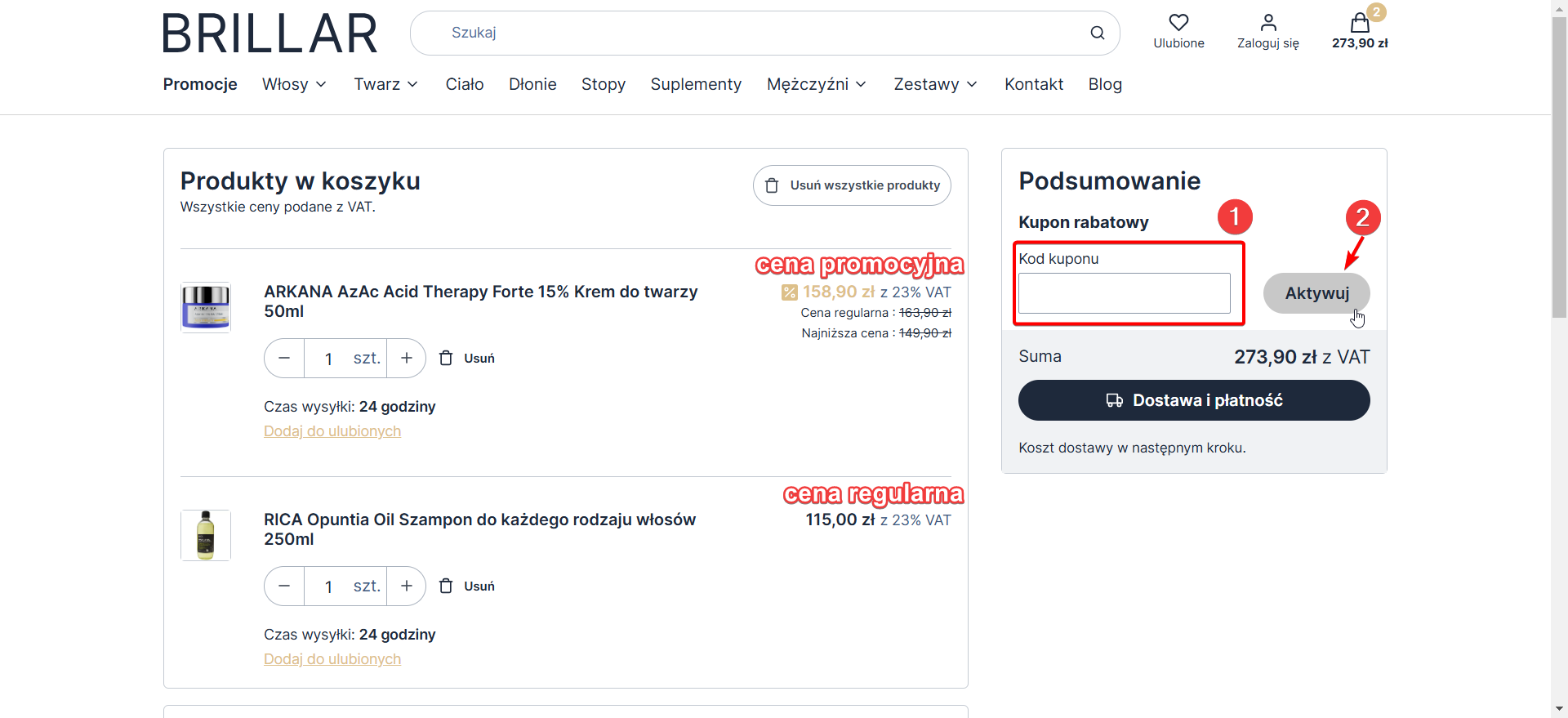The height and width of the screenshot is (718, 1568).
Task: Increase RICA shampoo quantity with plus
Action: [407, 586]
